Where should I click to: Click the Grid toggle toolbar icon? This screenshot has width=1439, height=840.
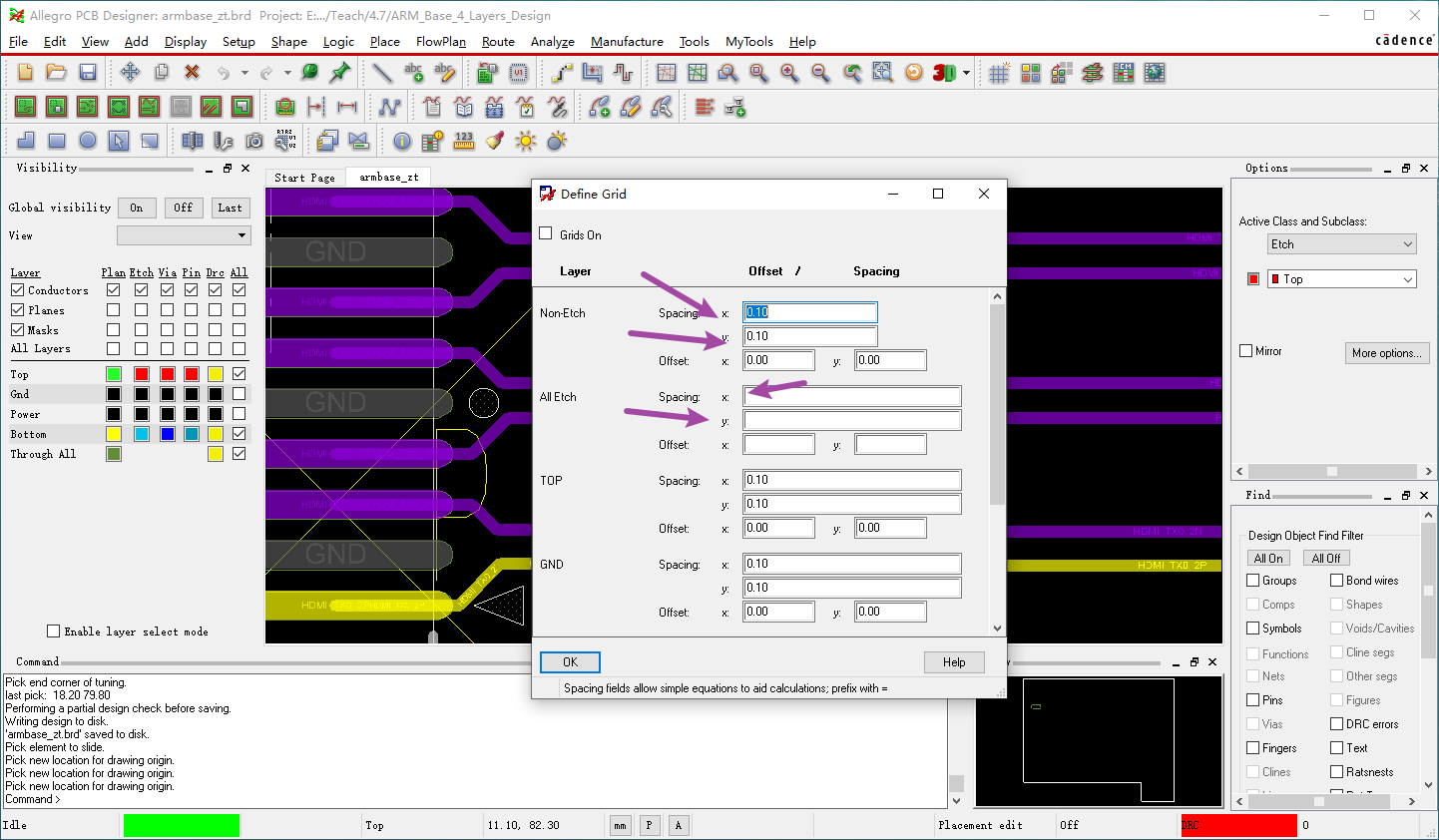click(999, 73)
